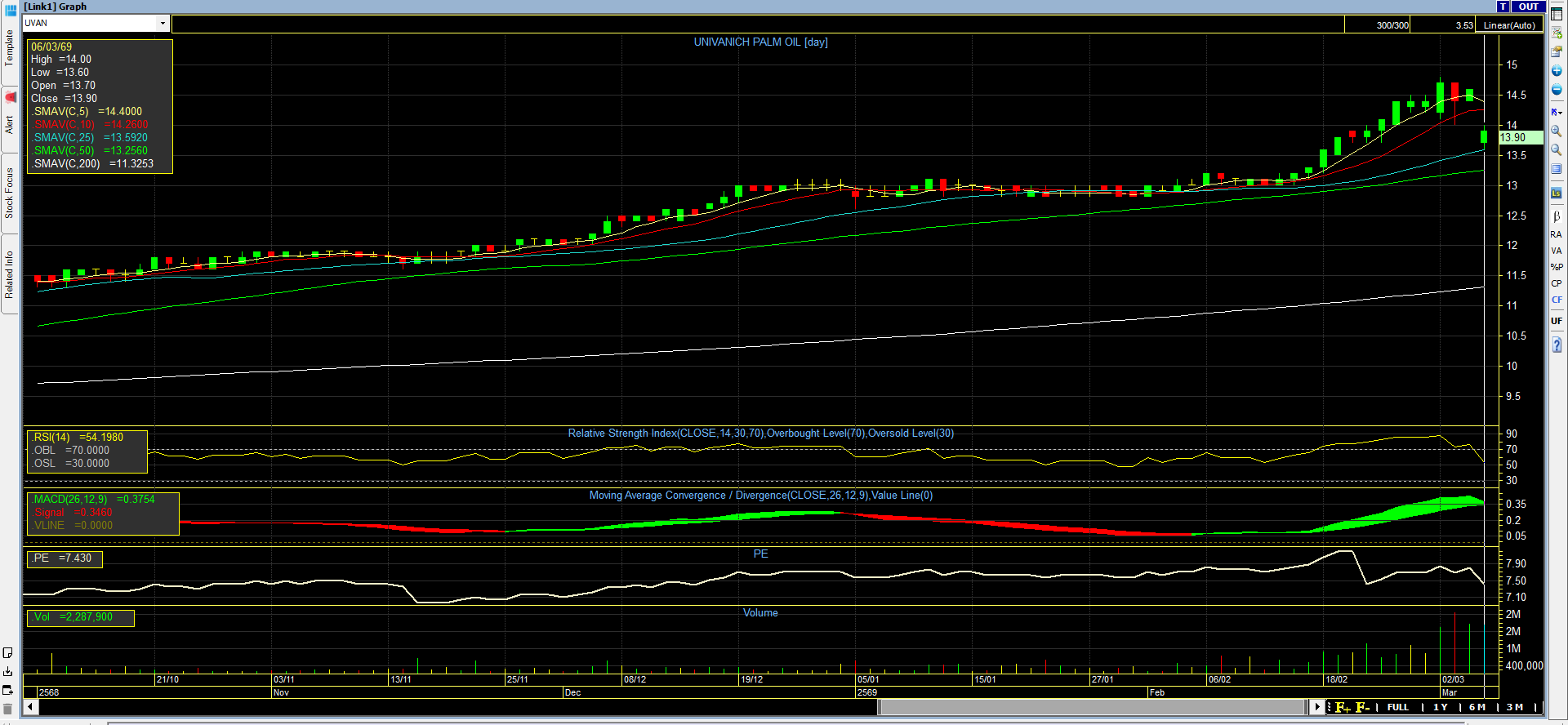This screenshot has height=725, width=1568.
Task: Click the SMAV(C,200) legend entry
Action: [92, 164]
